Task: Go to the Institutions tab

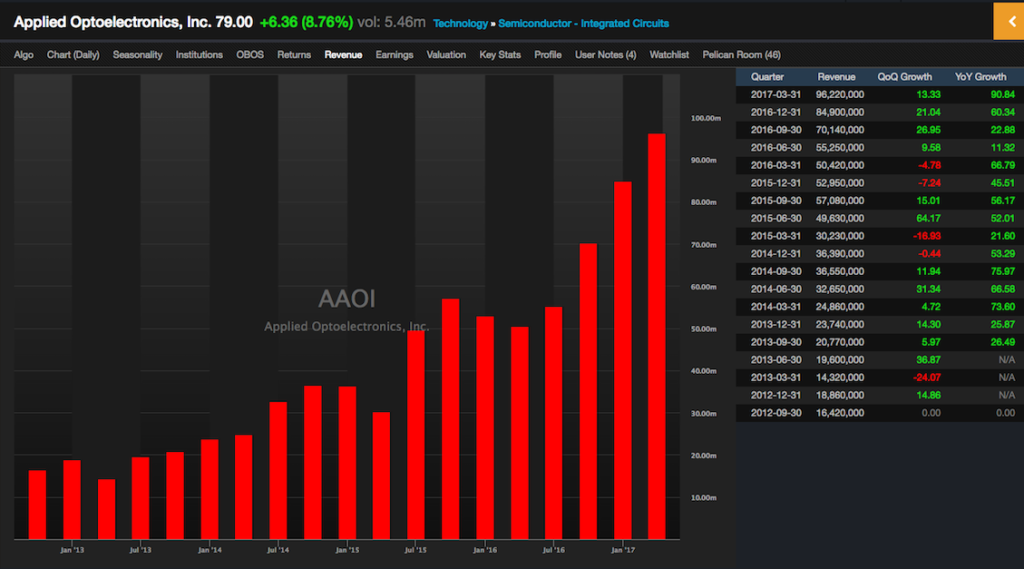Action: click(199, 55)
